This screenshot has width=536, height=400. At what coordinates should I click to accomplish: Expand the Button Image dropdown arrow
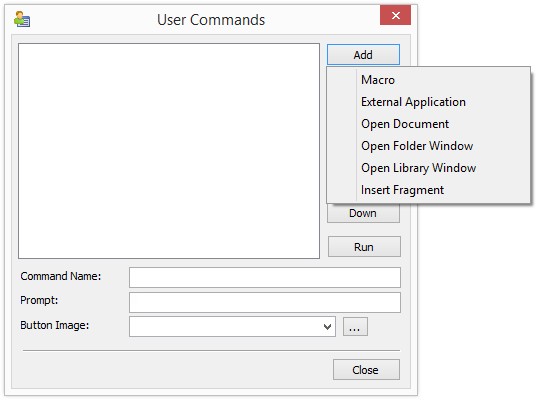pos(327,327)
